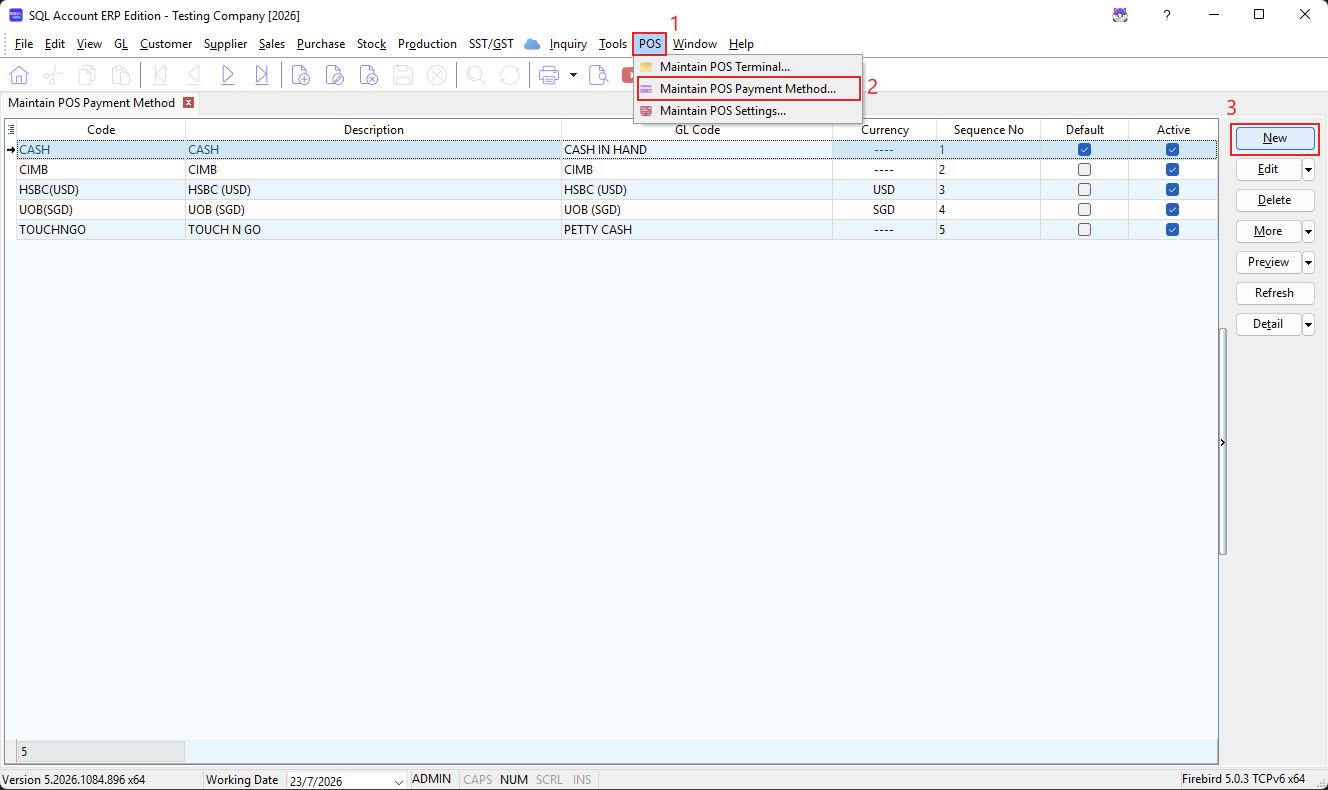This screenshot has width=1328, height=790.
Task: Close the Maintain POS Payment Method tab
Action: pos(188,103)
